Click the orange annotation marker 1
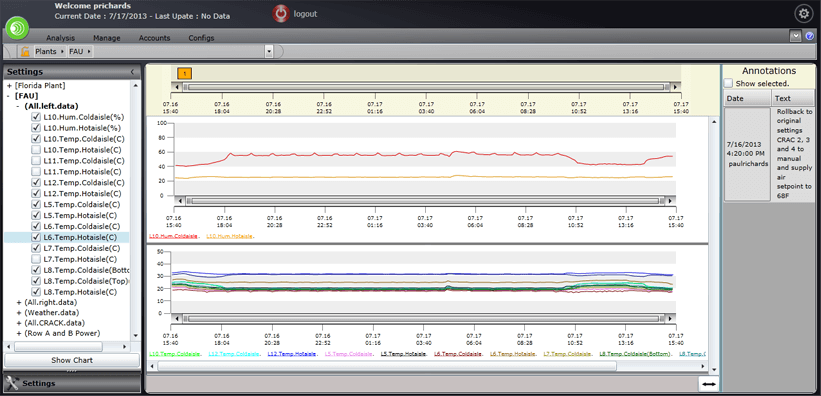821x396 pixels. 184,74
